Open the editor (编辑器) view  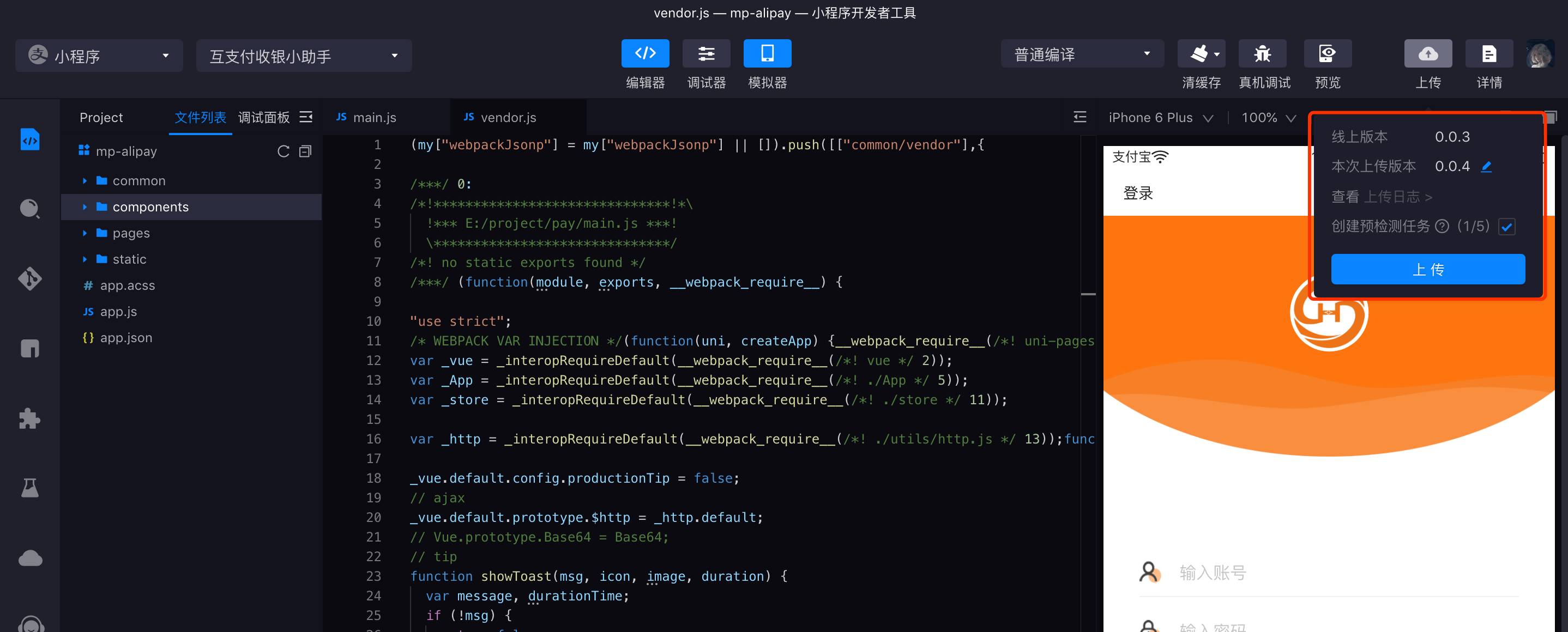point(645,53)
